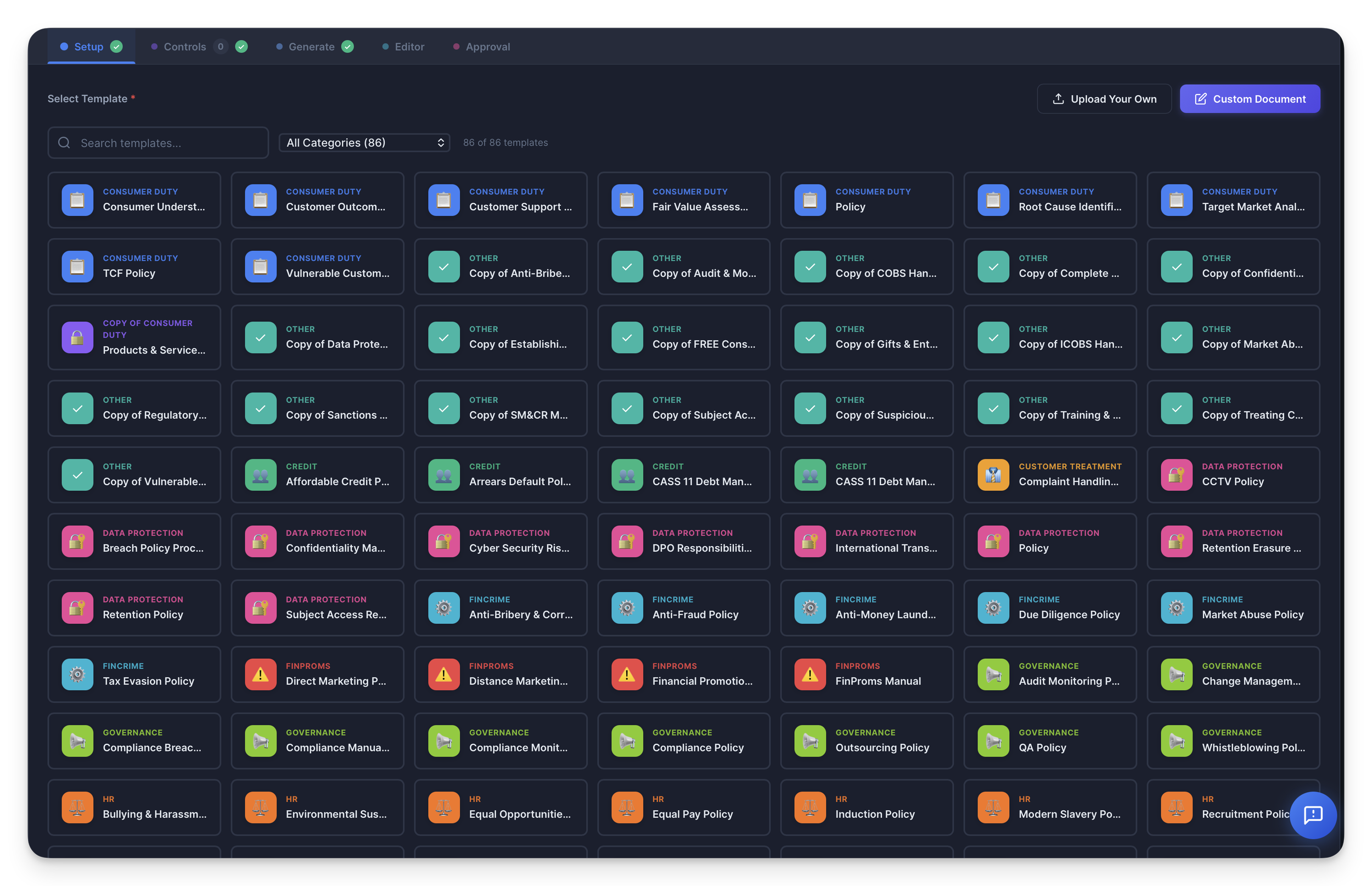Viewport: 1372px width, 886px height.
Task: Open the Controls tab
Action: tap(184, 47)
